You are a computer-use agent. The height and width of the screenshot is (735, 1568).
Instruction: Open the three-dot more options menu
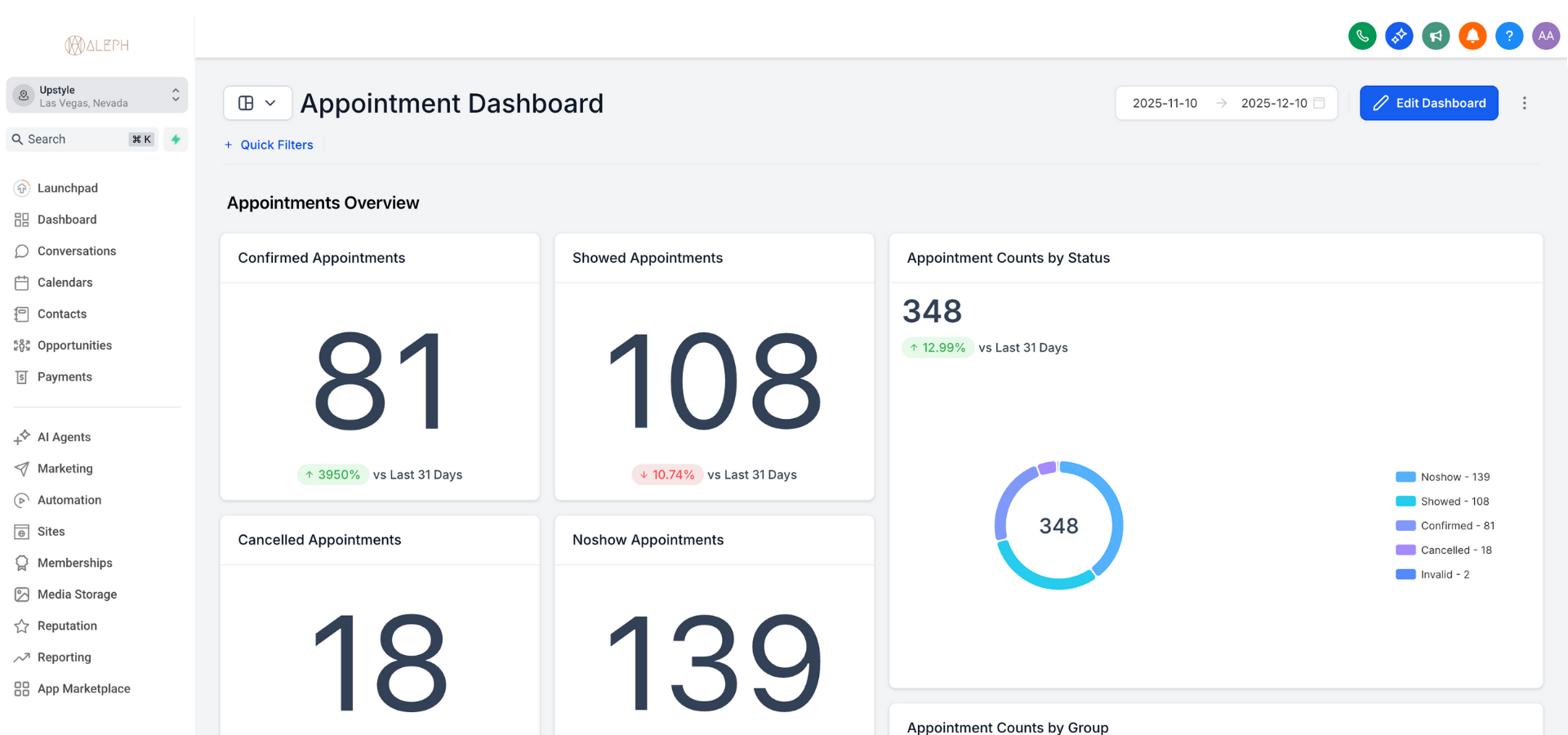pyautogui.click(x=1524, y=103)
